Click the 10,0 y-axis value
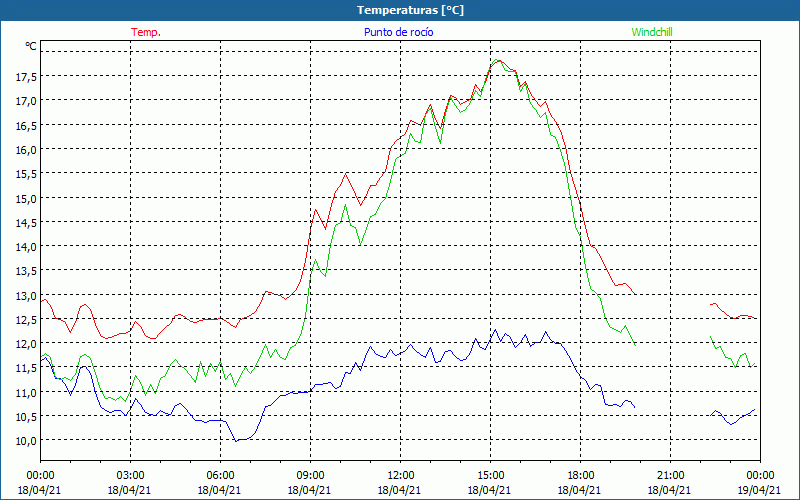 point(26,441)
